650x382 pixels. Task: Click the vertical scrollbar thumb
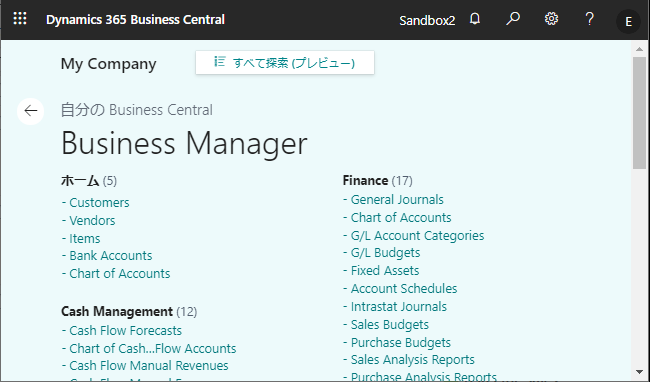[x=639, y=113]
